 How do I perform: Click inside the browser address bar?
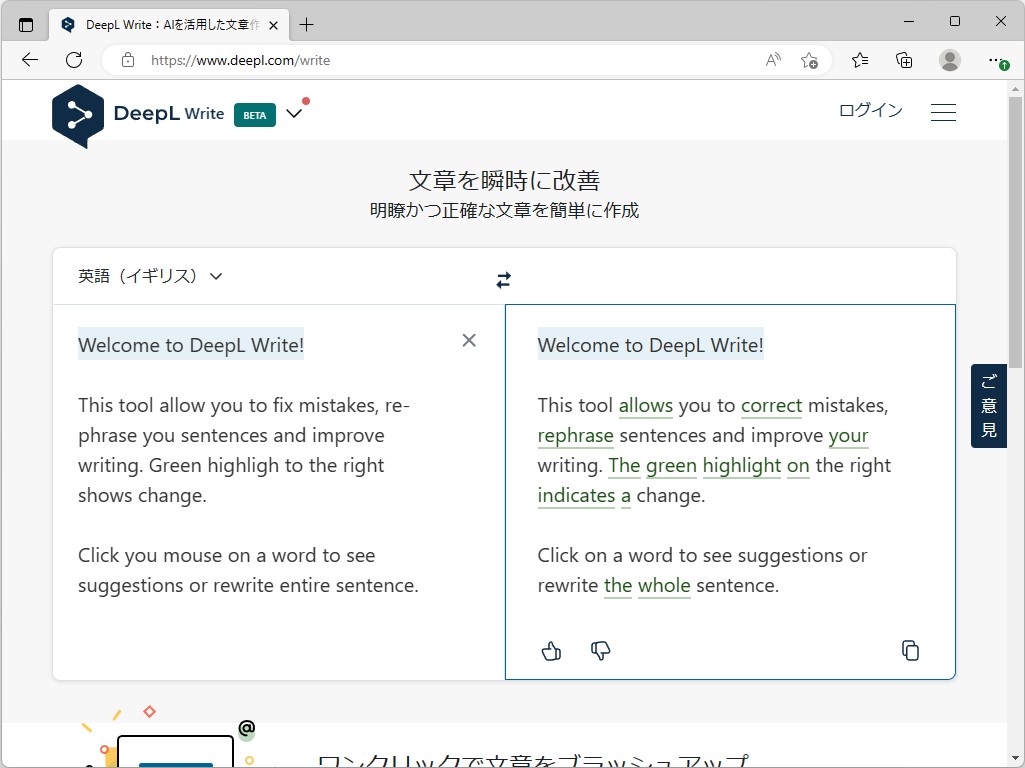point(400,60)
